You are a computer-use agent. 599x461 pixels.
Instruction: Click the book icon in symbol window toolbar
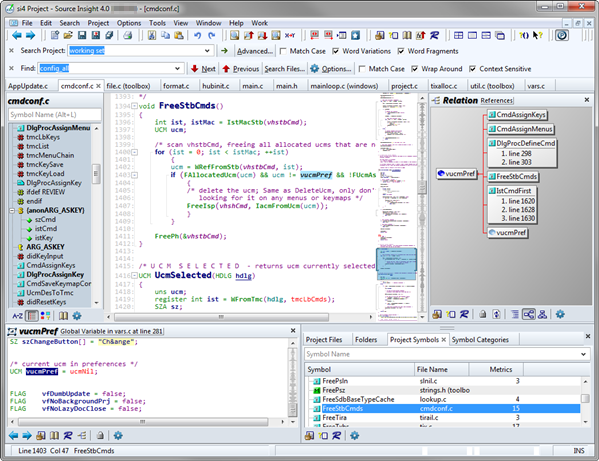(x=63, y=316)
